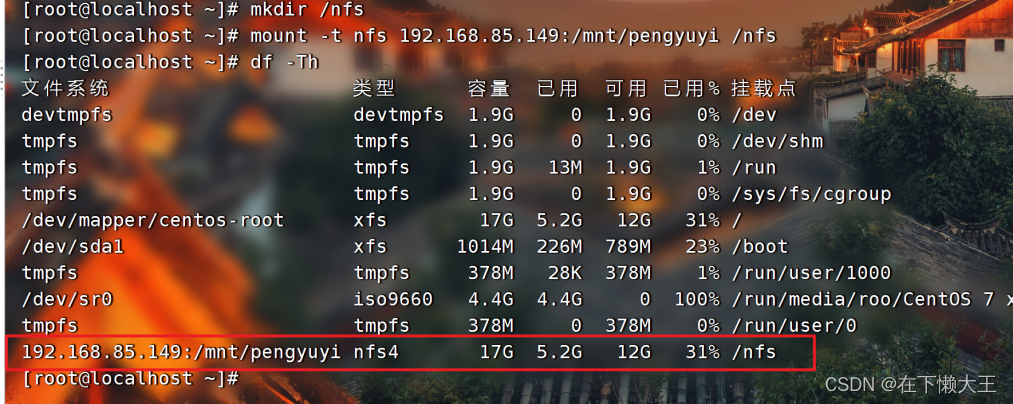
Task: Click the '/sys/fs/cgroup' mount point
Action: point(811,194)
